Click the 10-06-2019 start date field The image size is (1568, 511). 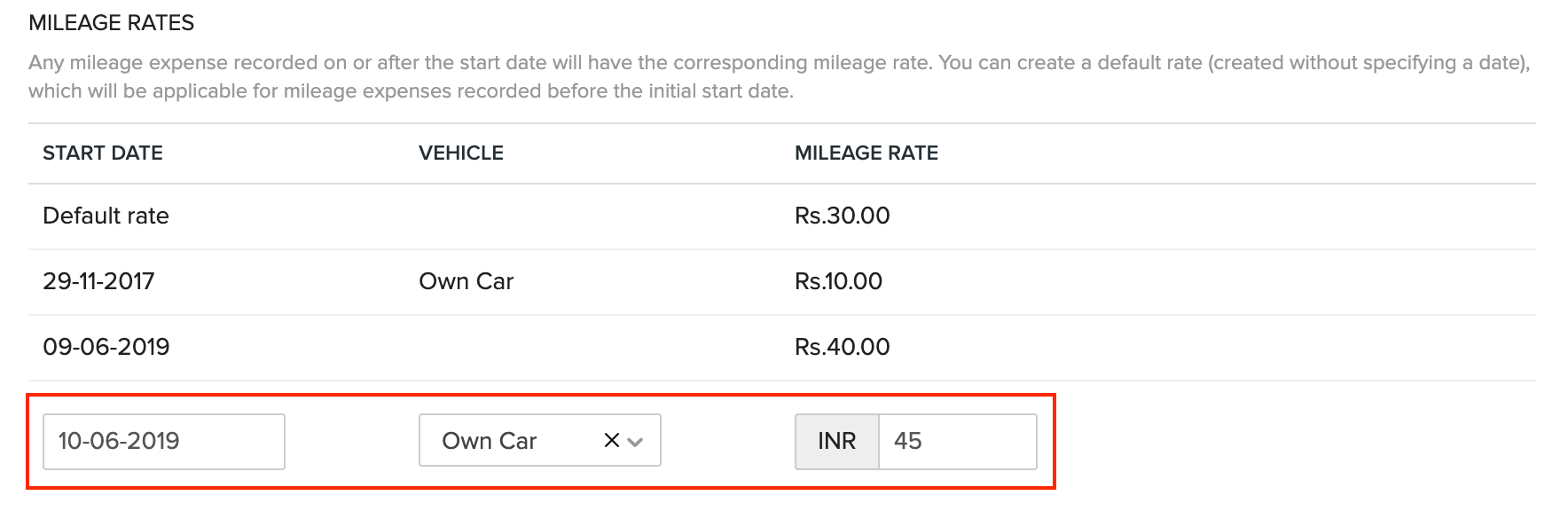point(163,441)
